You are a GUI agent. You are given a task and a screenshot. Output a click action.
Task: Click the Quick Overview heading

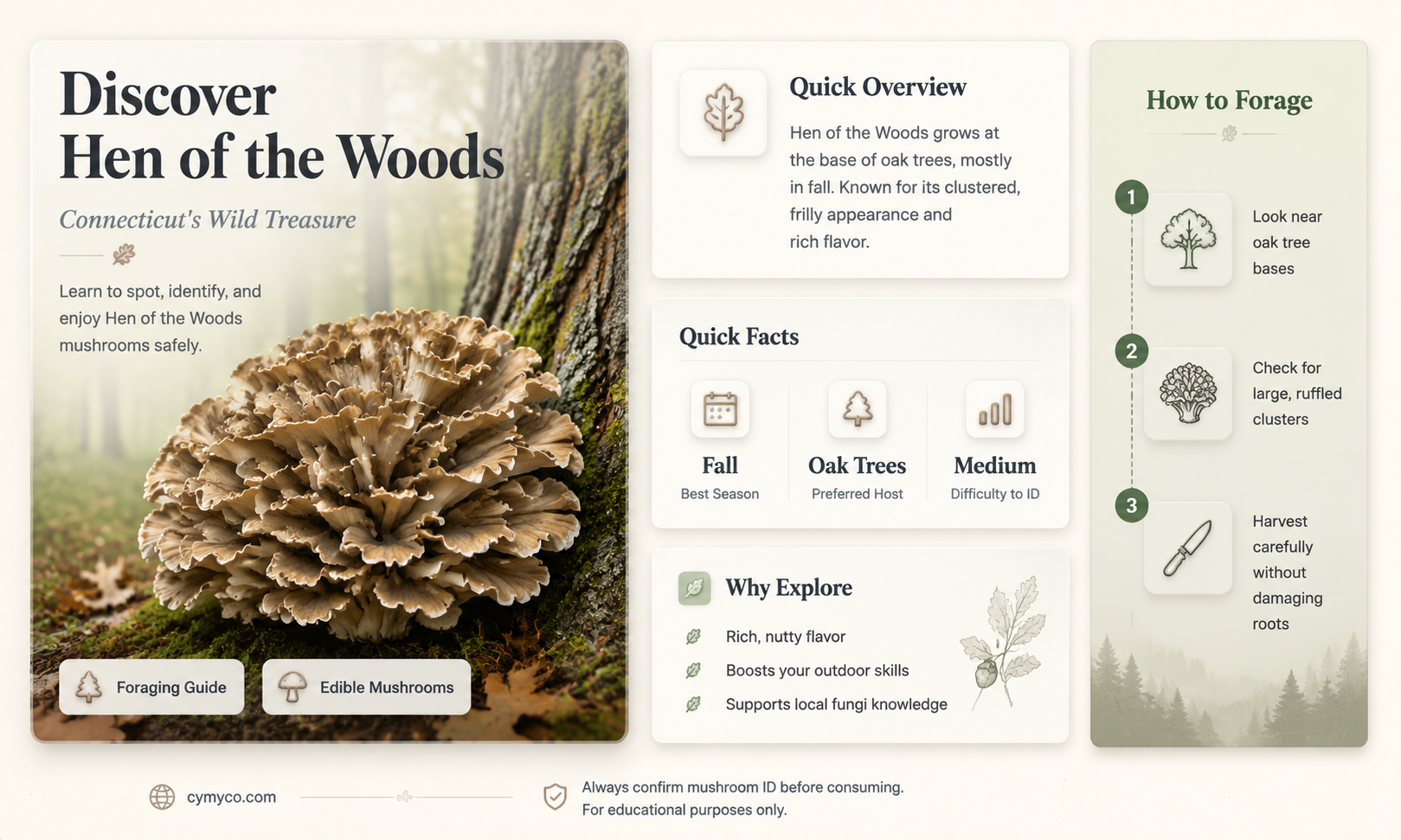[877, 87]
